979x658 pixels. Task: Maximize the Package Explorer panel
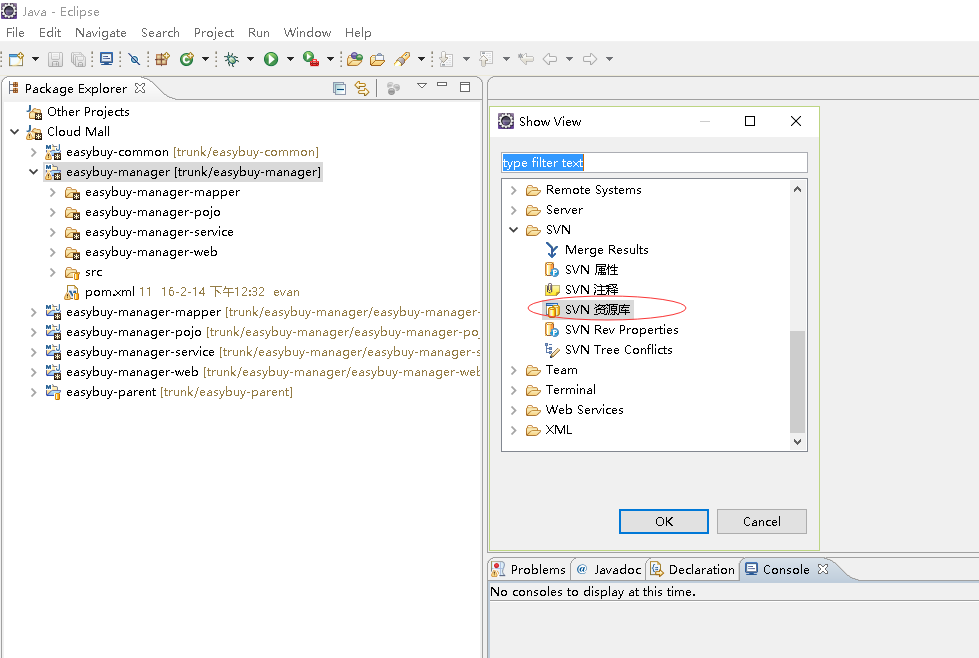point(465,87)
